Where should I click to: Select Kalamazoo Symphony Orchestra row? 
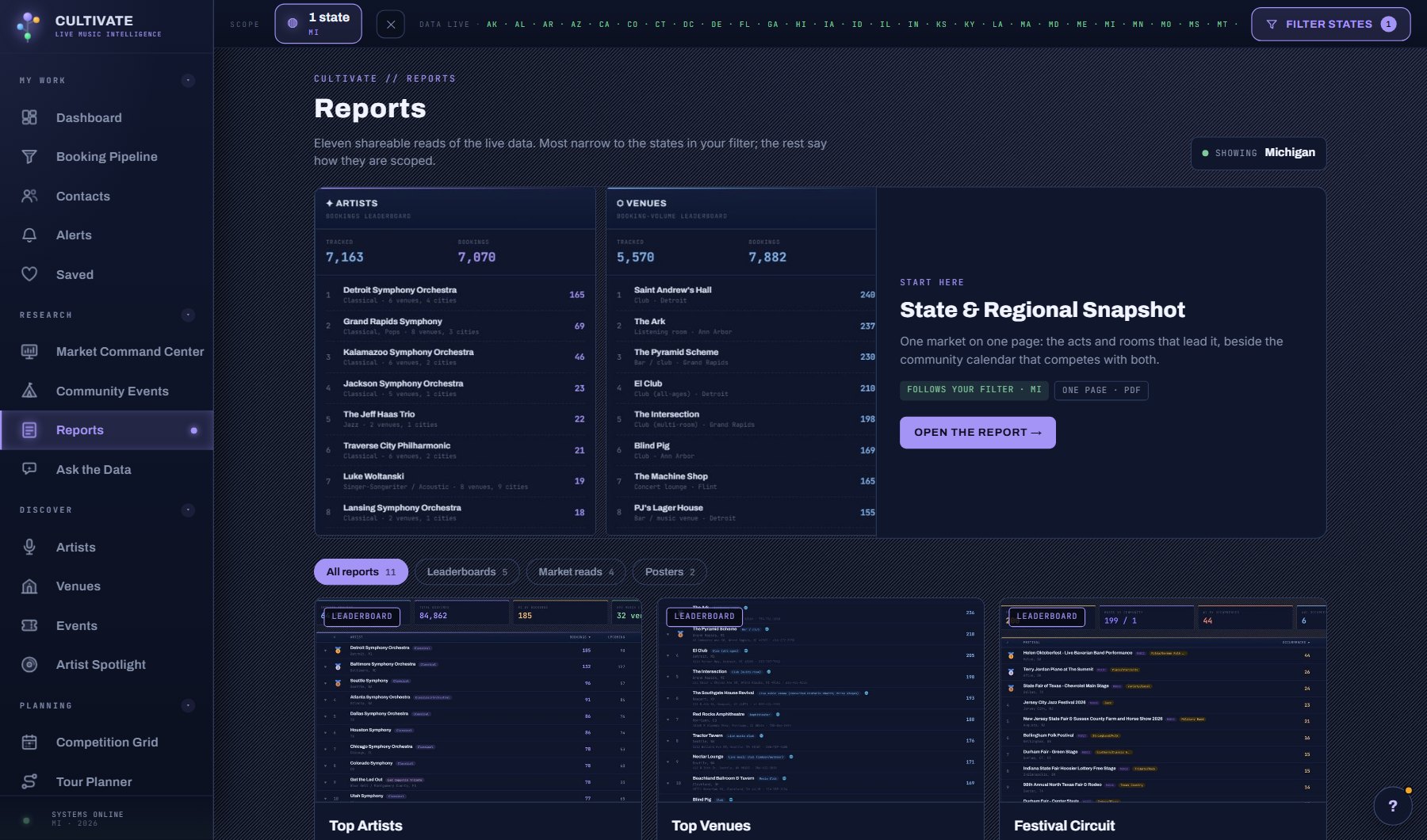point(455,357)
